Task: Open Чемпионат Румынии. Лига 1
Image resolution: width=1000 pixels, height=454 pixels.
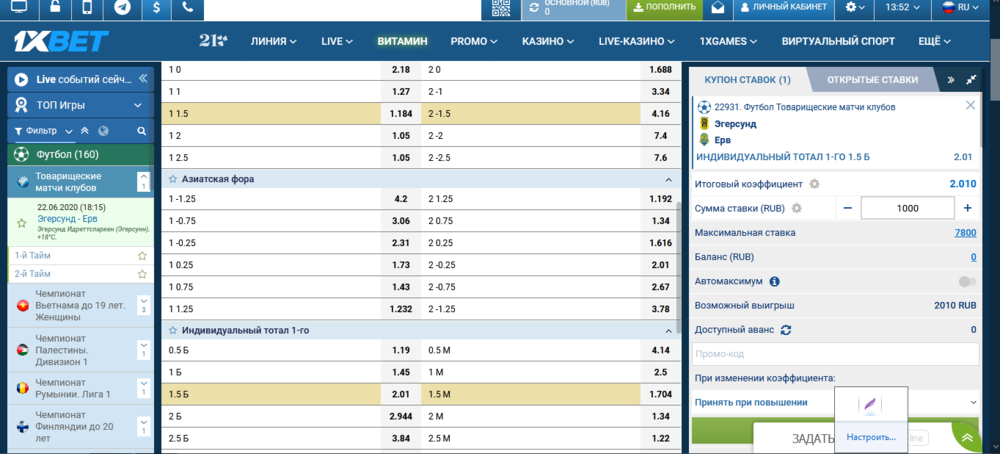Action: pos(80,388)
